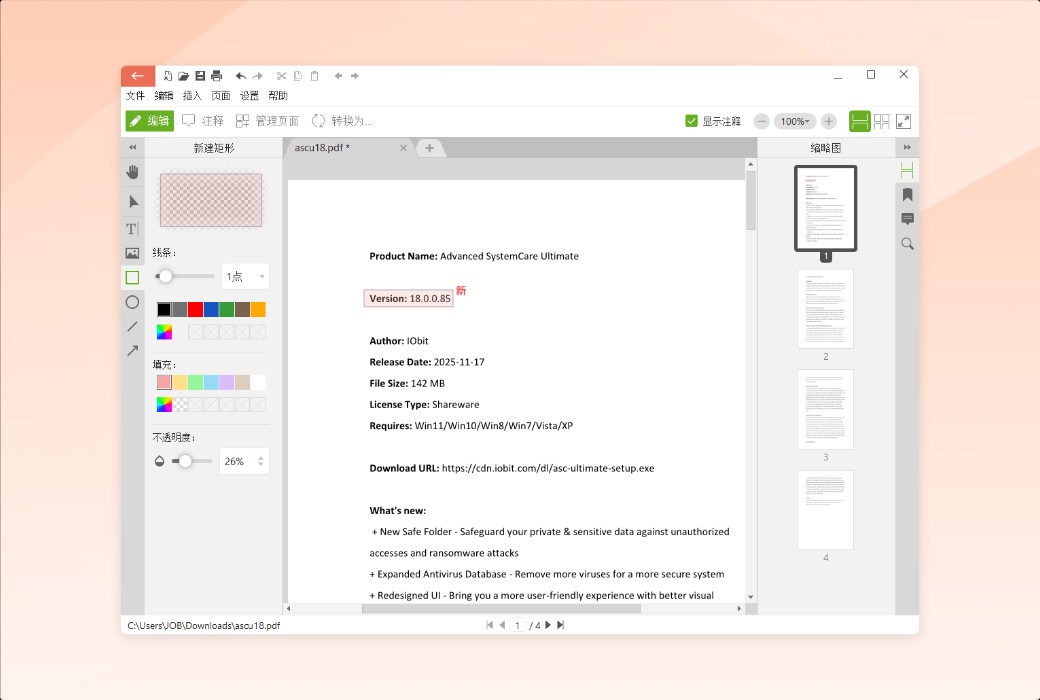Select the Text tool

tap(131, 228)
